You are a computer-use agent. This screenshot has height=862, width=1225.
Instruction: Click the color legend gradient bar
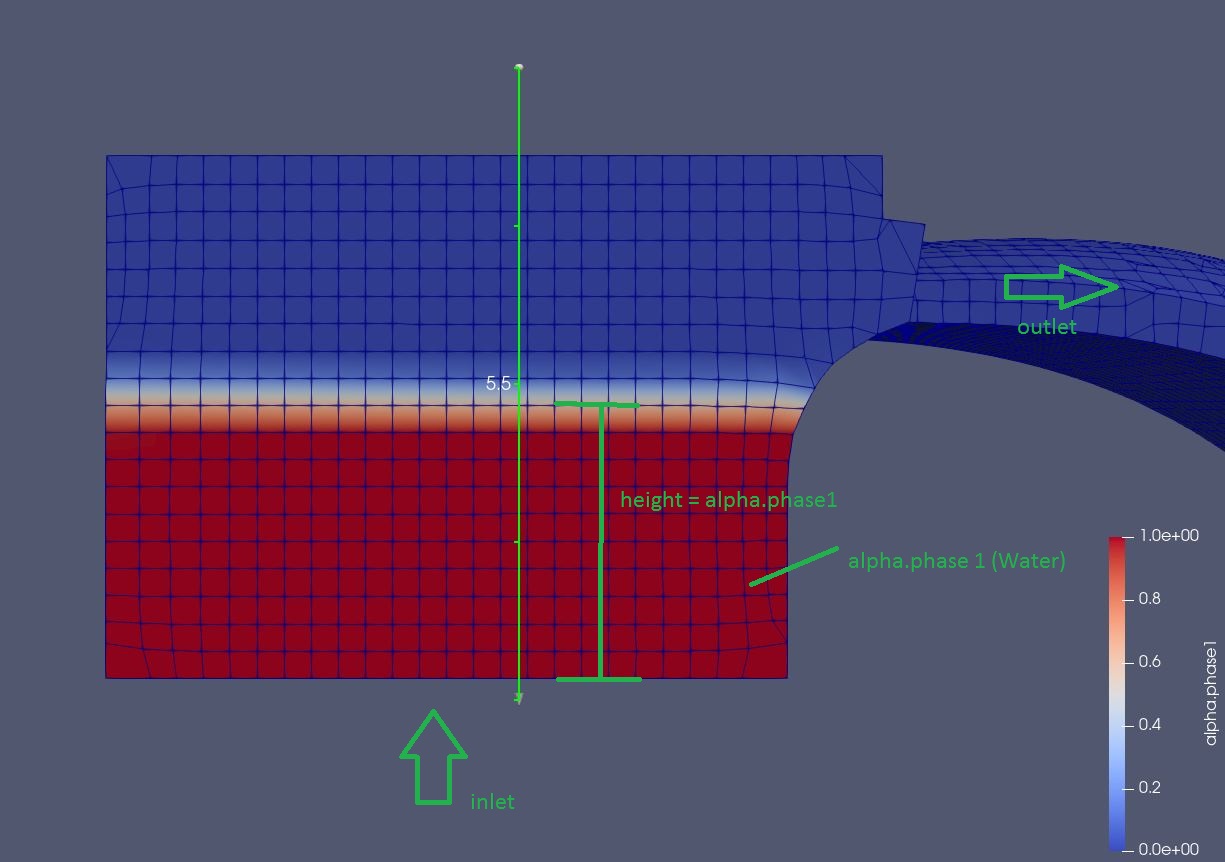[x=1117, y=692]
